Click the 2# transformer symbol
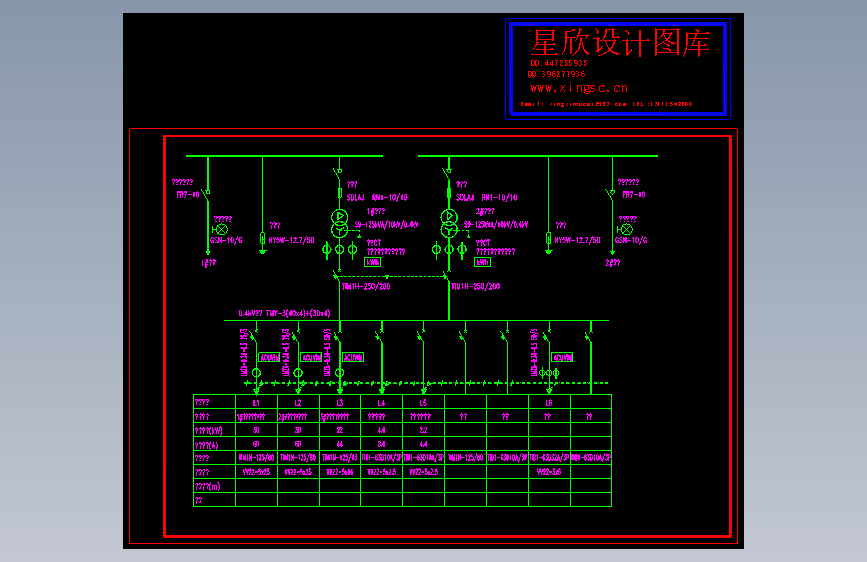 449,223
